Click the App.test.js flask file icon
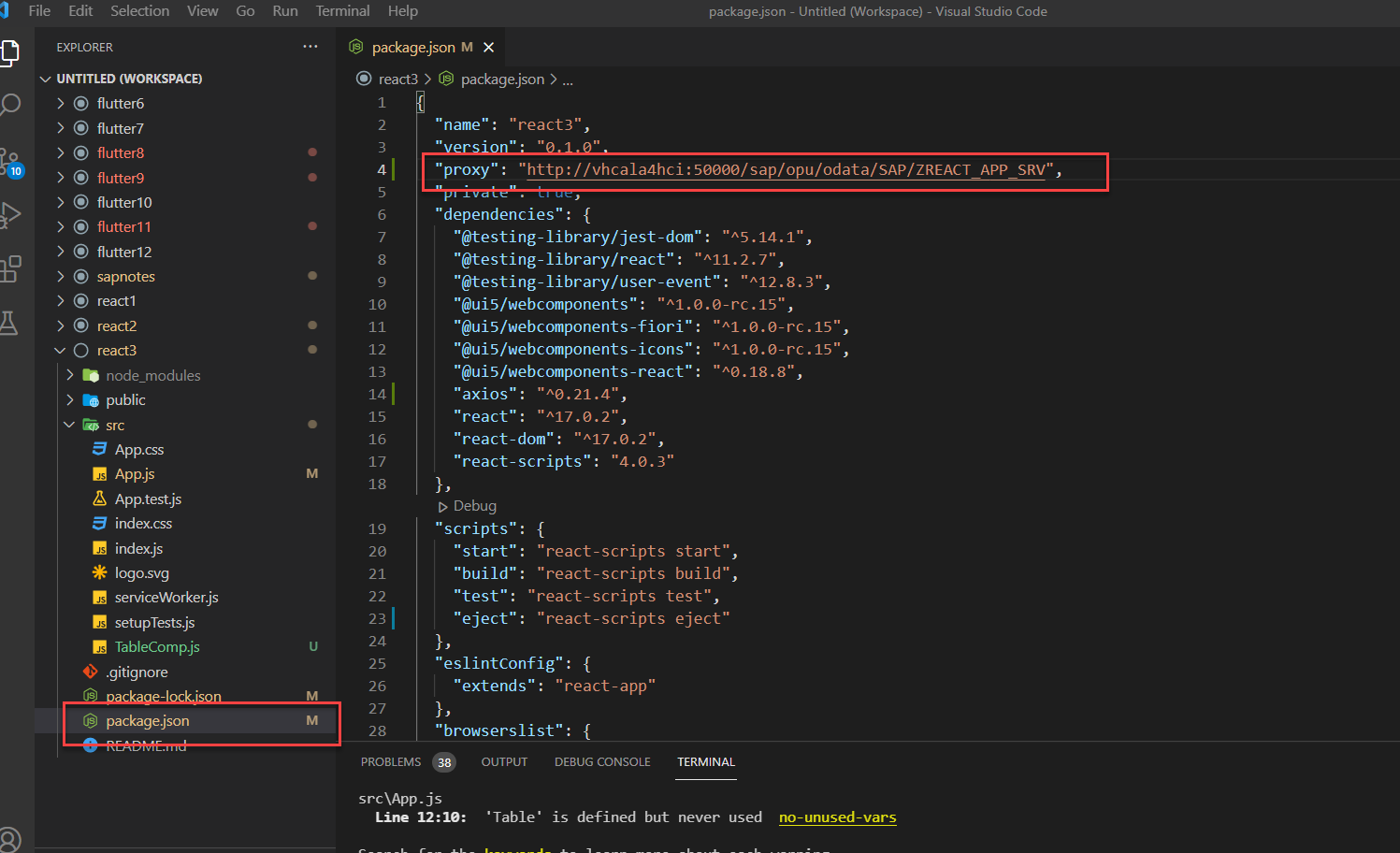This screenshot has width=1400, height=853. (x=99, y=499)
